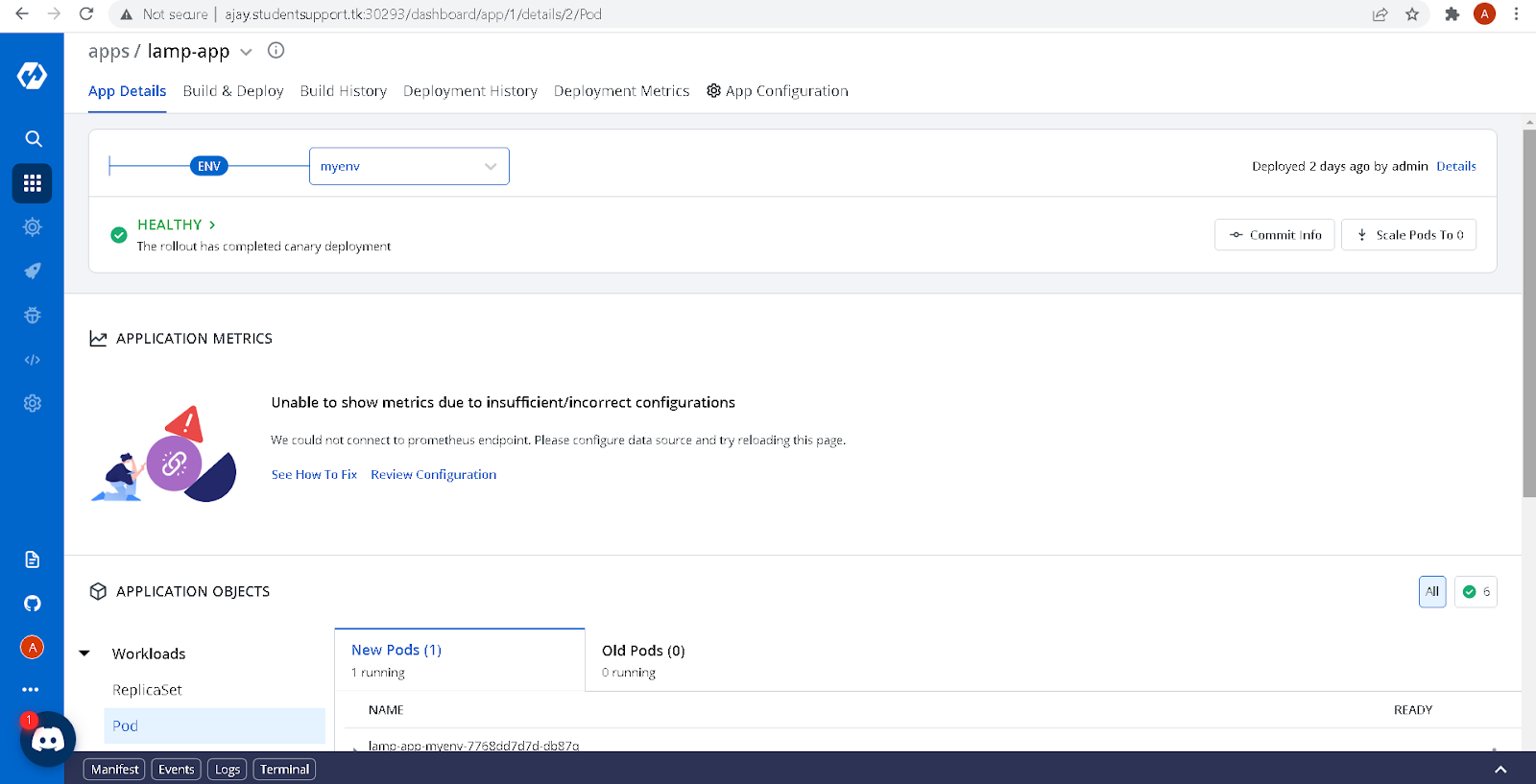Click the user avatar in sidebar
Image resolution: width=1536 pixels, height=784 pixels.
coord(32,647)
